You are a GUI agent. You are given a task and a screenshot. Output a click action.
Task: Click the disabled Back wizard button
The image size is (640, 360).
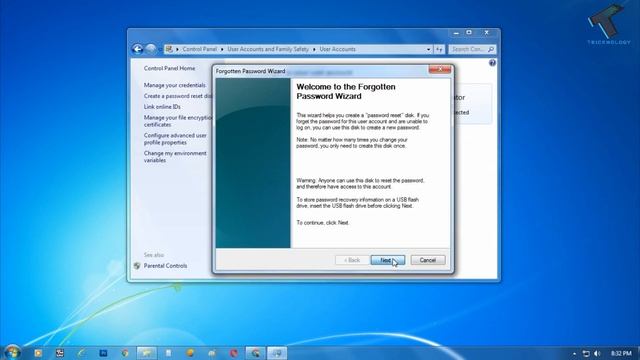pos(352,260)
